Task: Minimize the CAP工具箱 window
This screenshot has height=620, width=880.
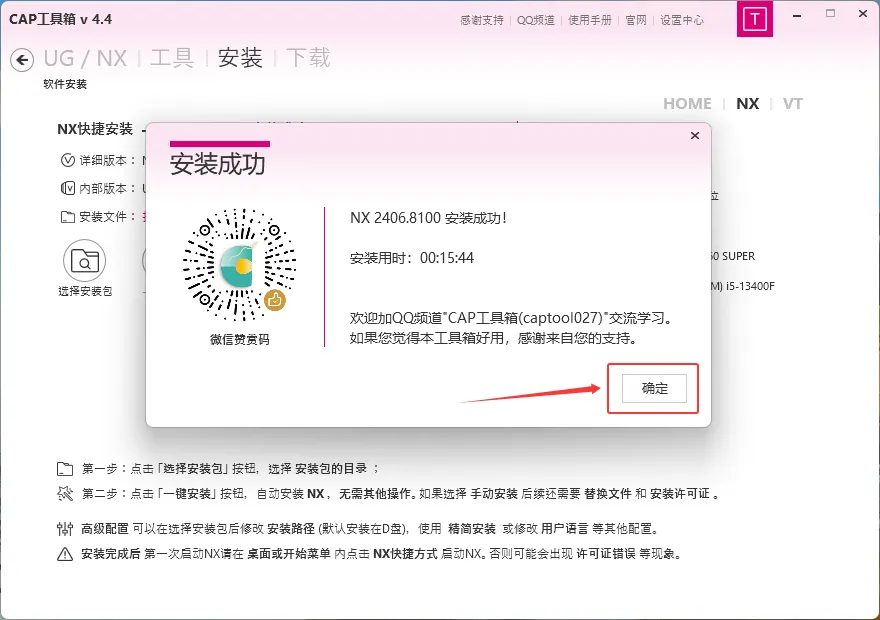Action: [x=797, y=15]
